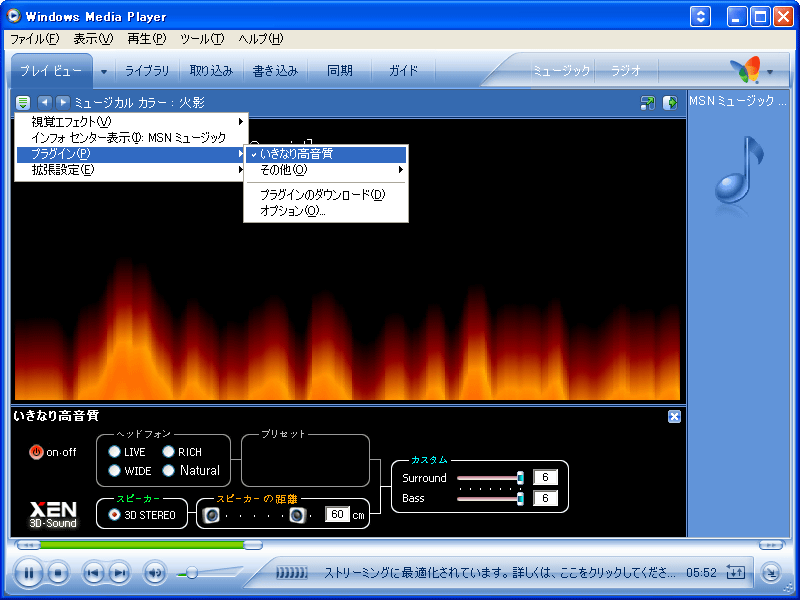Screen dimensions: 800x600
Task: Close the いきなり高音質 plugin panel
Action: click(x=674, y=416)
